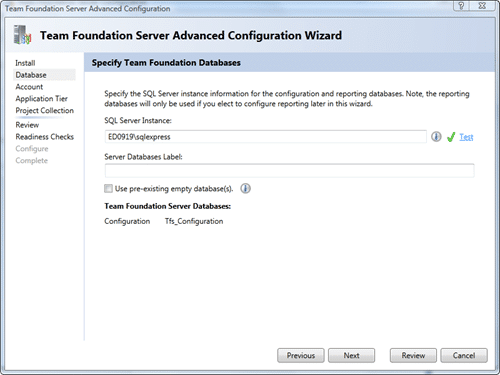
Task: Enable Use pre-existing empty database(s) checkbox
Action: coord(108,189)
